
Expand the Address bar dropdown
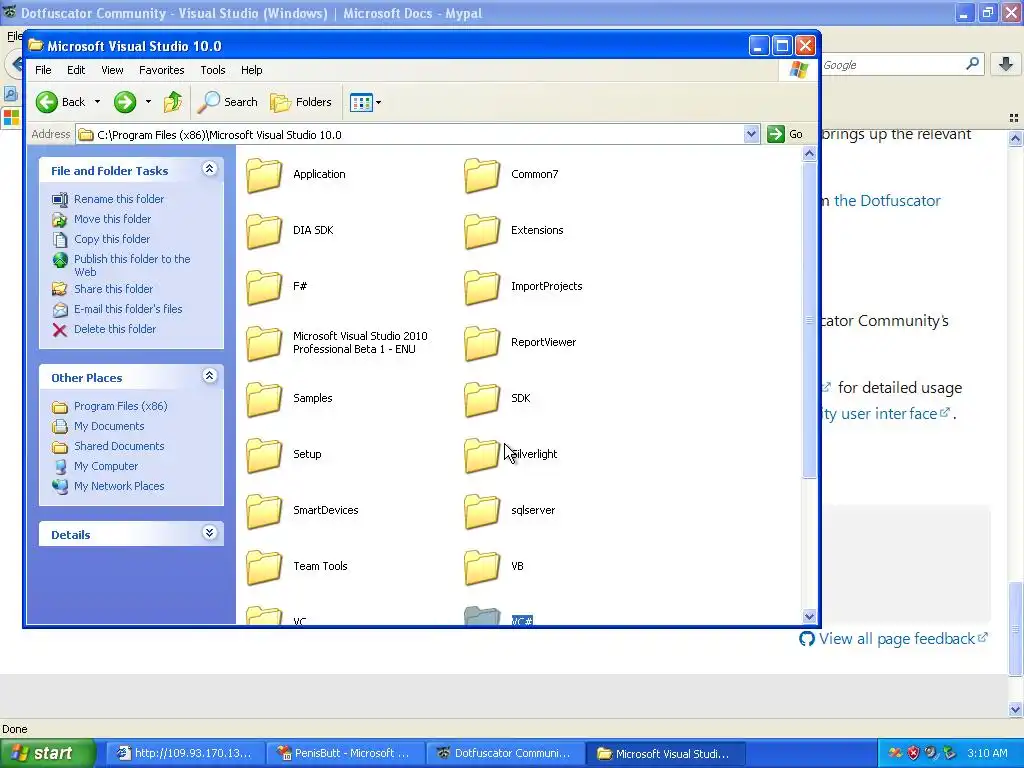[x=751, y=135]
